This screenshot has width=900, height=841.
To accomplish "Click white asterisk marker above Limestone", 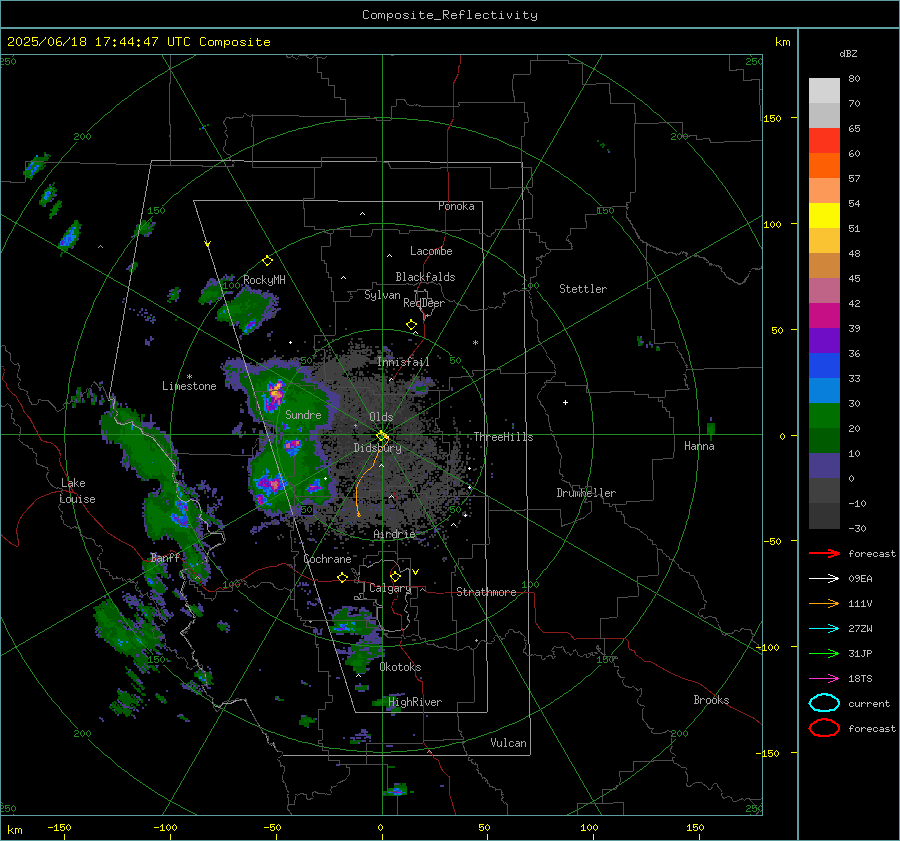I will pos(189,377).
